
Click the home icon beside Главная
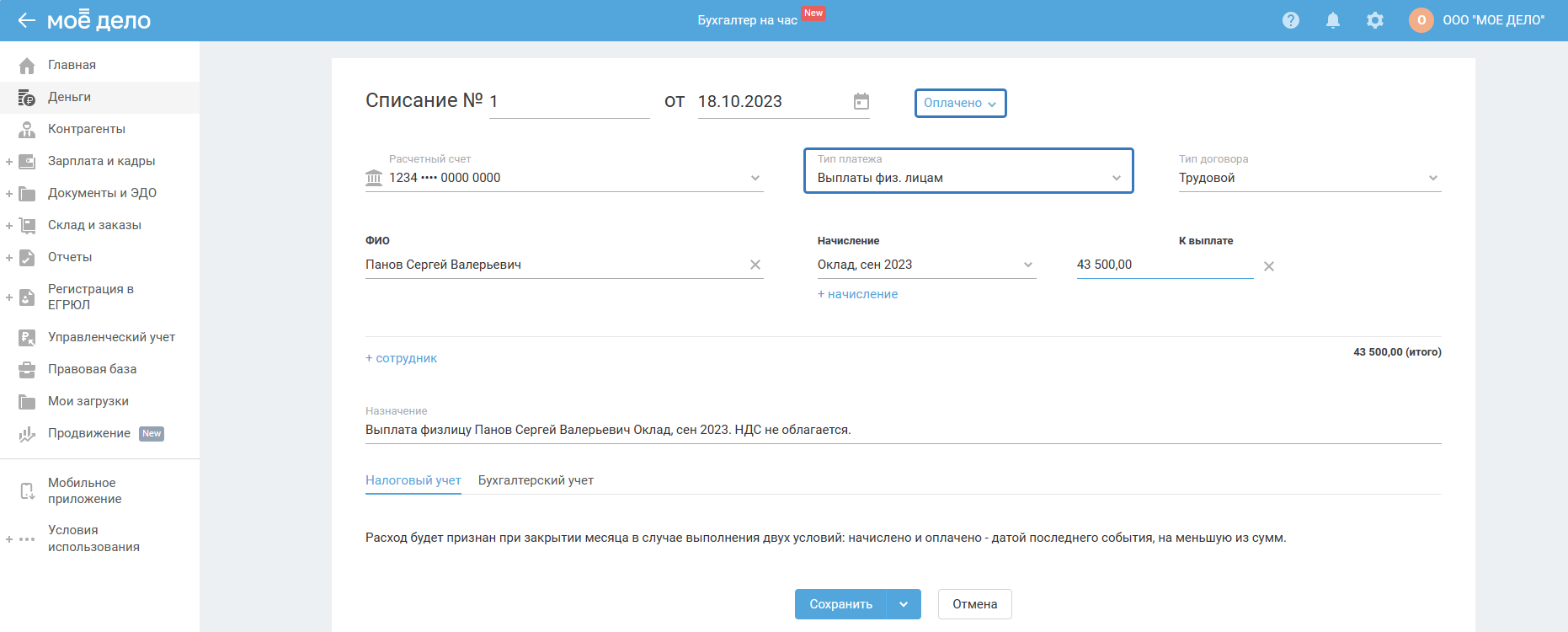tap(27, 65)
